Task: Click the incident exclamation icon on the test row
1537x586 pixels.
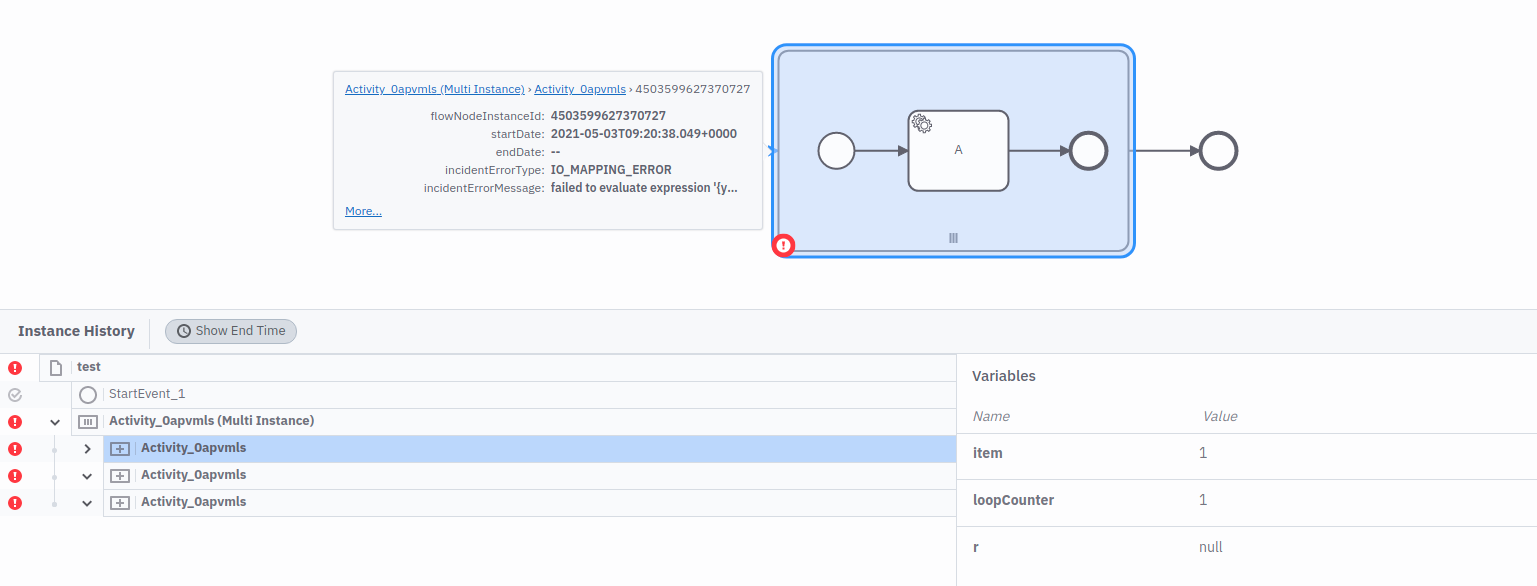Action: point(14,367)
